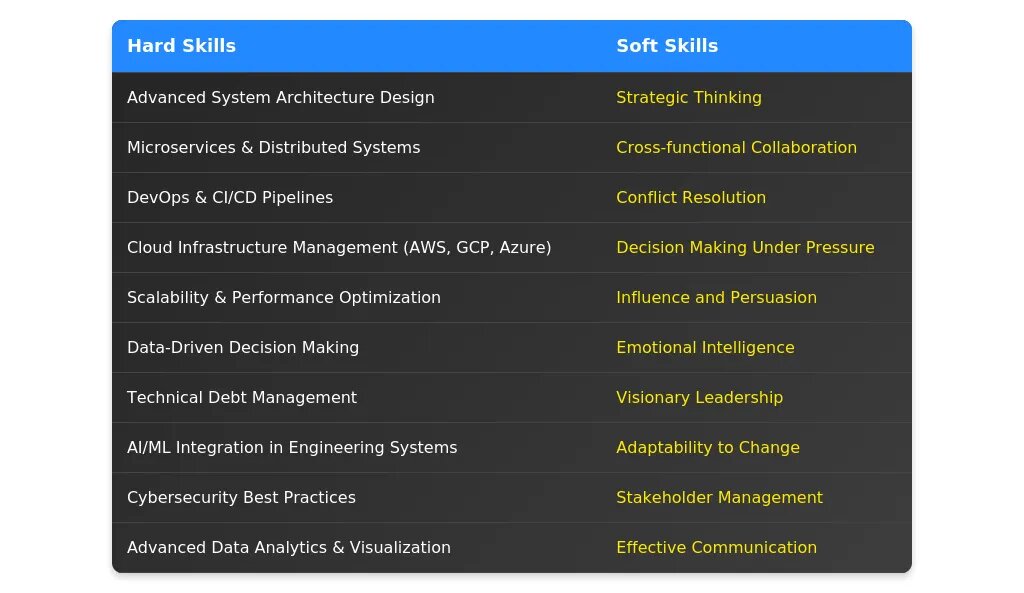Click Cybersecurity Best Practices row

pos(241,498)
